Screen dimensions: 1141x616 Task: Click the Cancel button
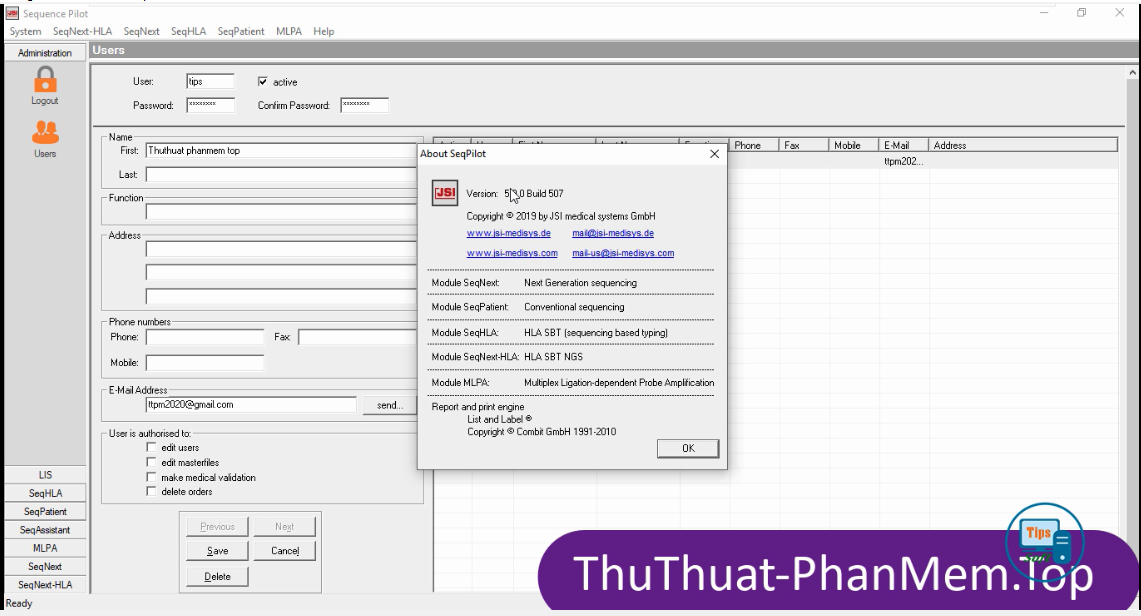pos(285,551)
